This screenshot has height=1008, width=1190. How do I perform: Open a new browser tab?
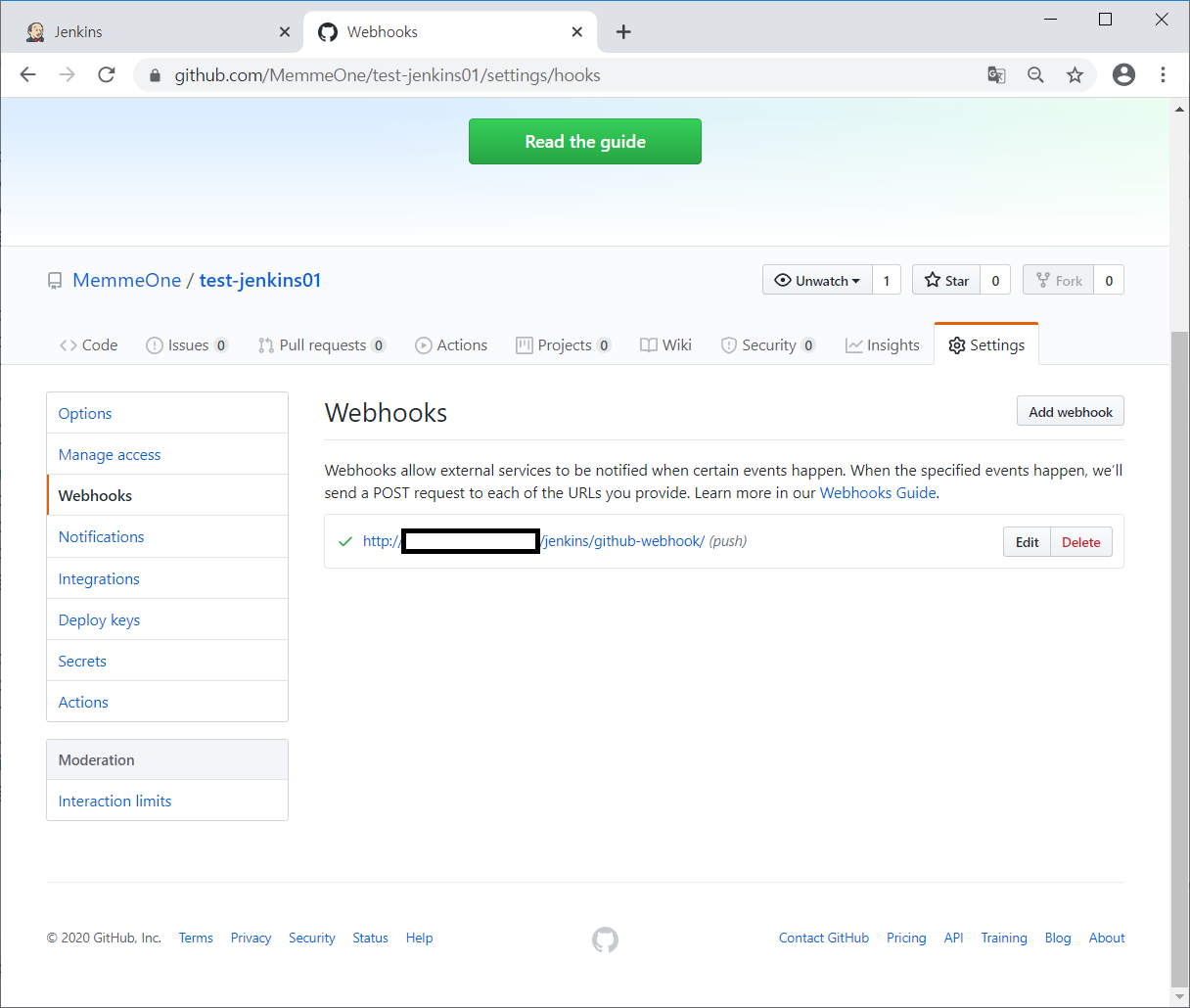point(623,32)
